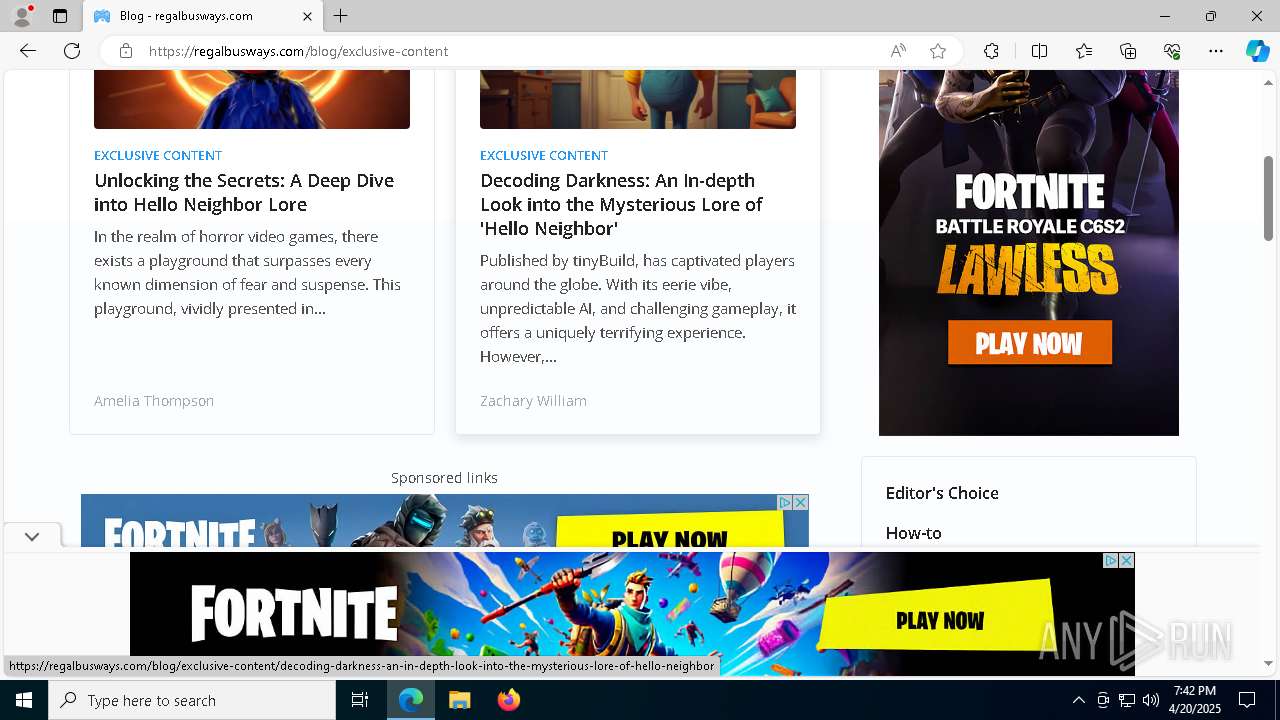Open the volume control
This screenshot has width=1280, height=720.
[x=1150, y=700]
